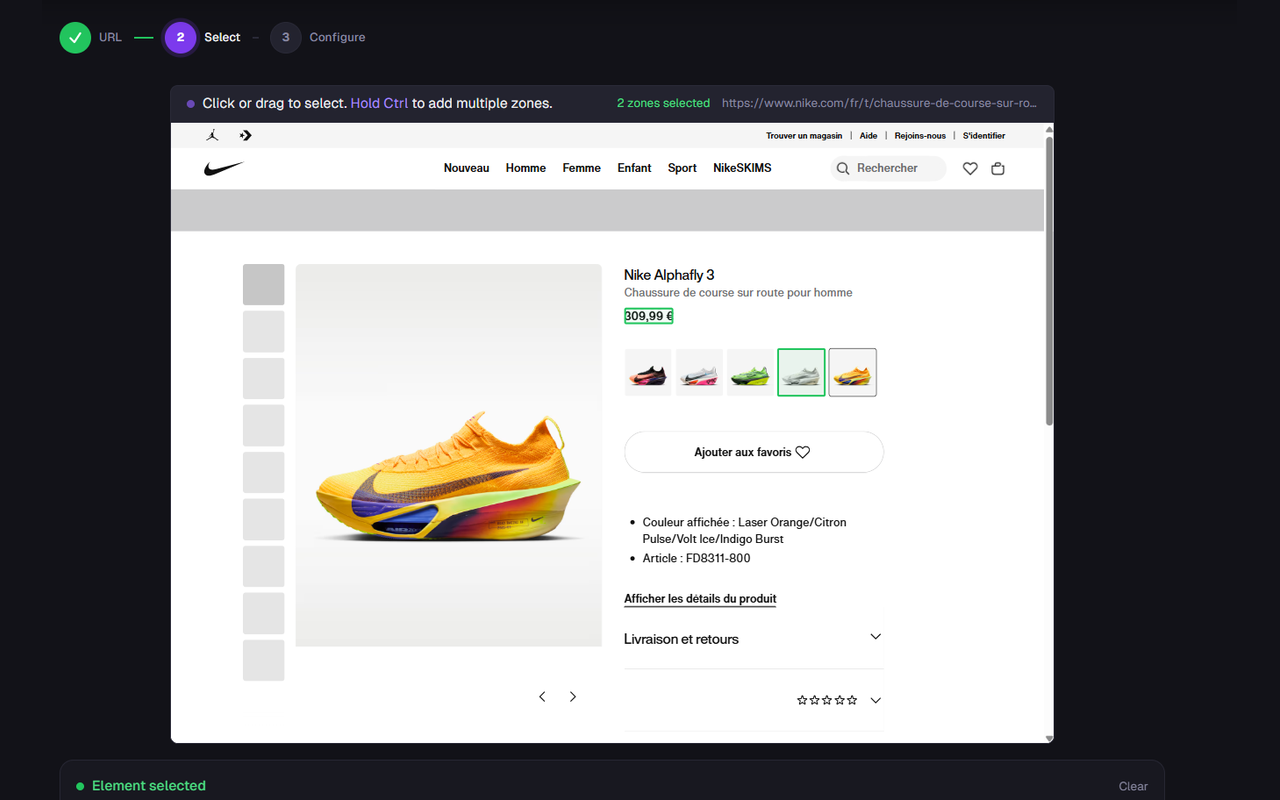Viewport: 1280px width, 800px height.
Task: Click Afficher les détails du produit link
Action: coord(700,599)
